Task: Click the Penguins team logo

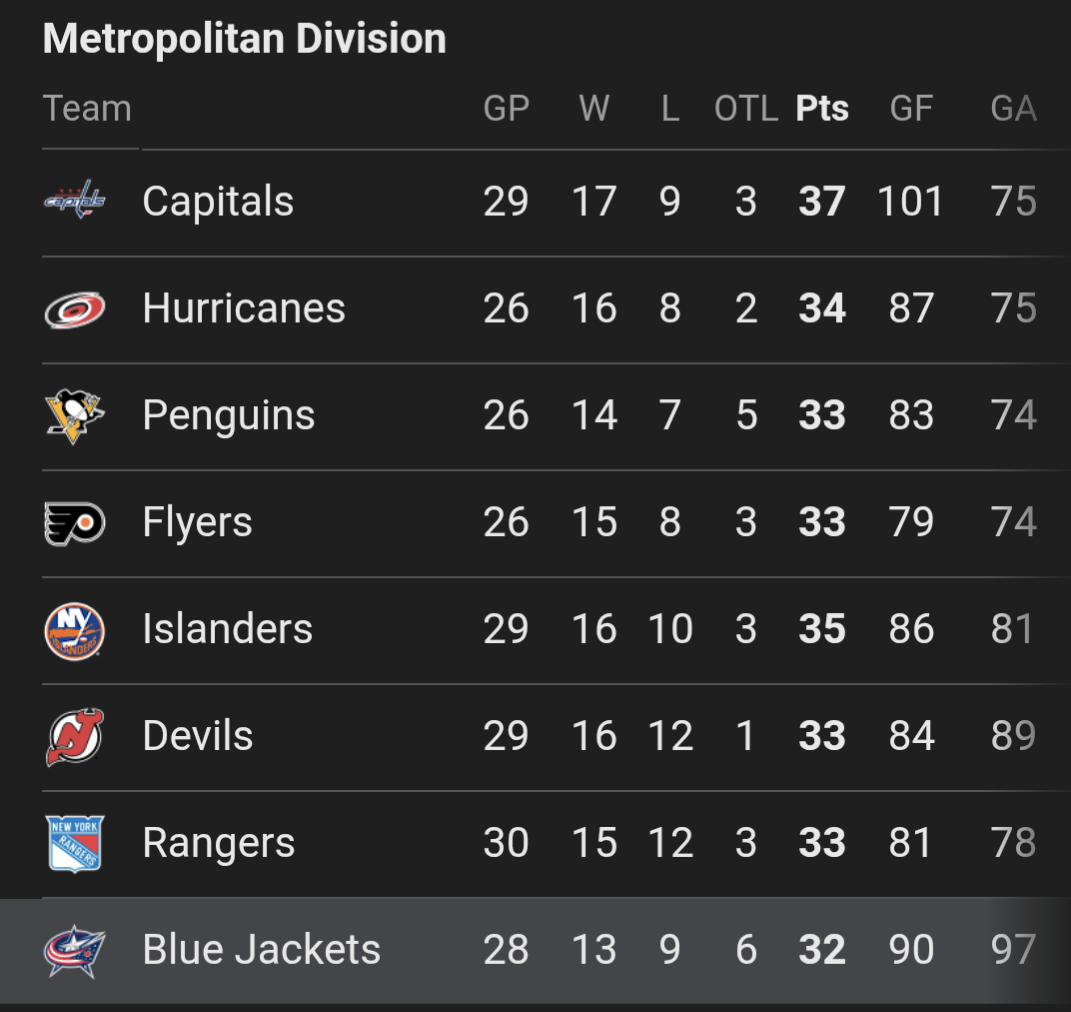Action: [75, 414]
